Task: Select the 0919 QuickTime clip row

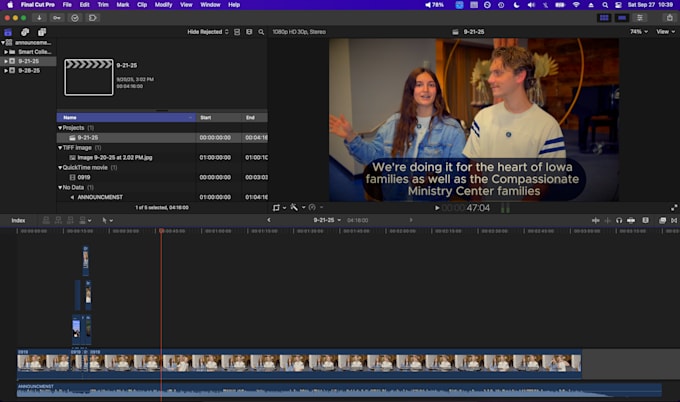Action: tap(162, 177)
